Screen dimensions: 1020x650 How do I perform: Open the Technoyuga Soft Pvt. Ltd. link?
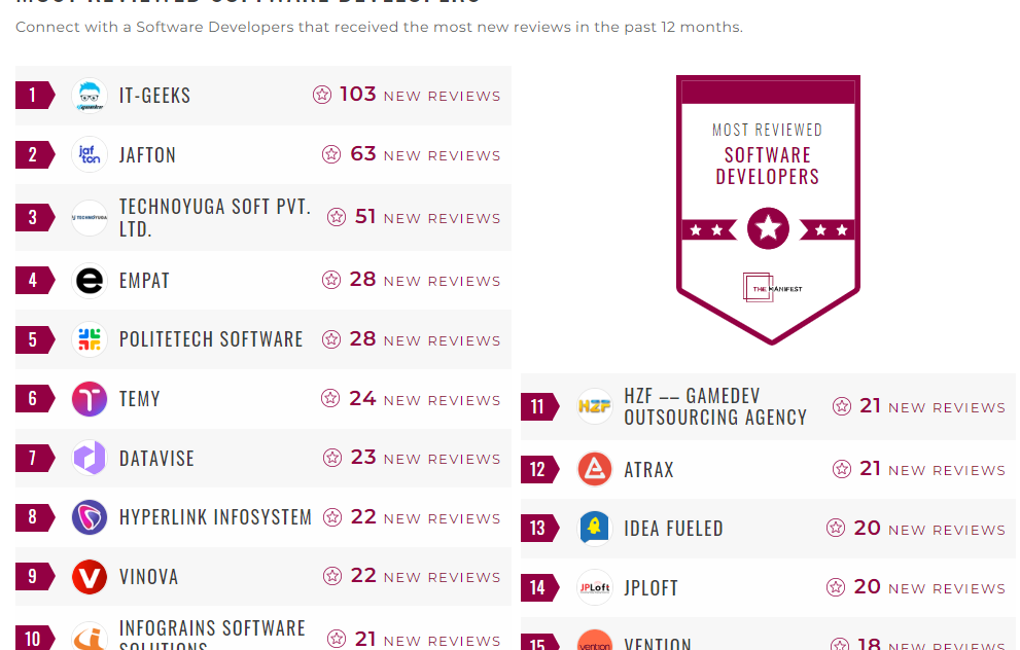(x=215, y=218)
